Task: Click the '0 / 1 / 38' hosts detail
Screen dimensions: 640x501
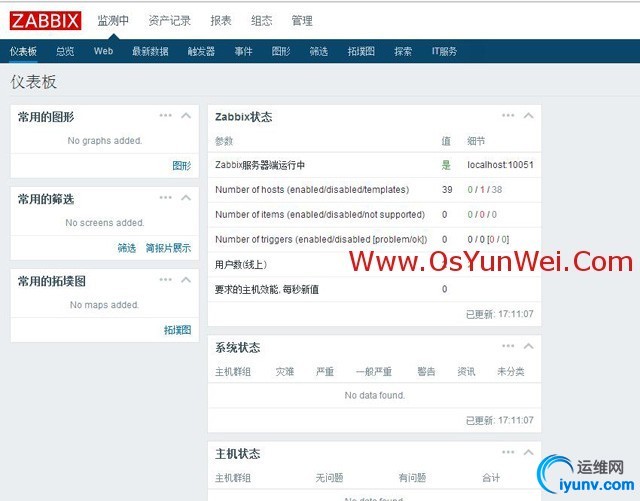Action: pos(485,190)
